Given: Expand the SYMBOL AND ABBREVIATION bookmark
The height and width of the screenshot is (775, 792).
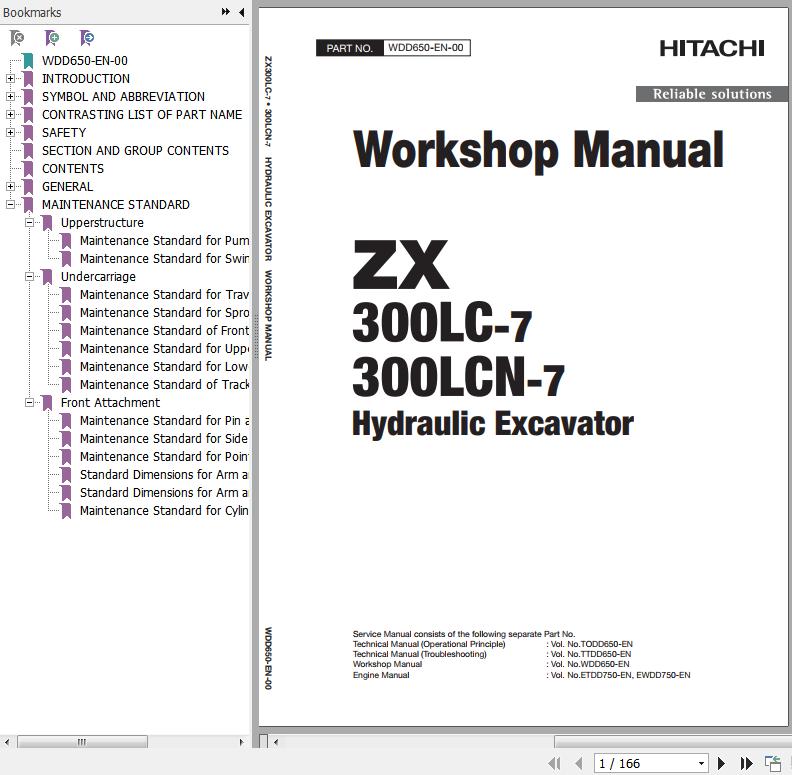Looking at the screenshot, I should 10,96.
